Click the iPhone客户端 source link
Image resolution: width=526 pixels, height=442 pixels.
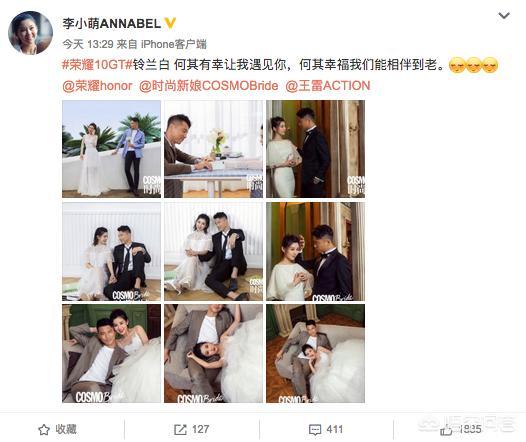(x=173, y=44)
